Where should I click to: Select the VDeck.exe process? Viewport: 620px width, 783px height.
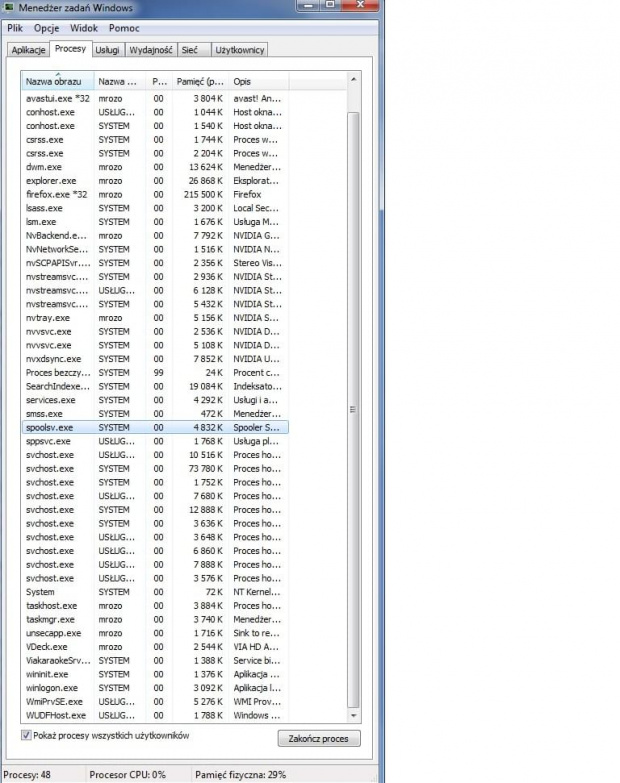pos(155,647)
